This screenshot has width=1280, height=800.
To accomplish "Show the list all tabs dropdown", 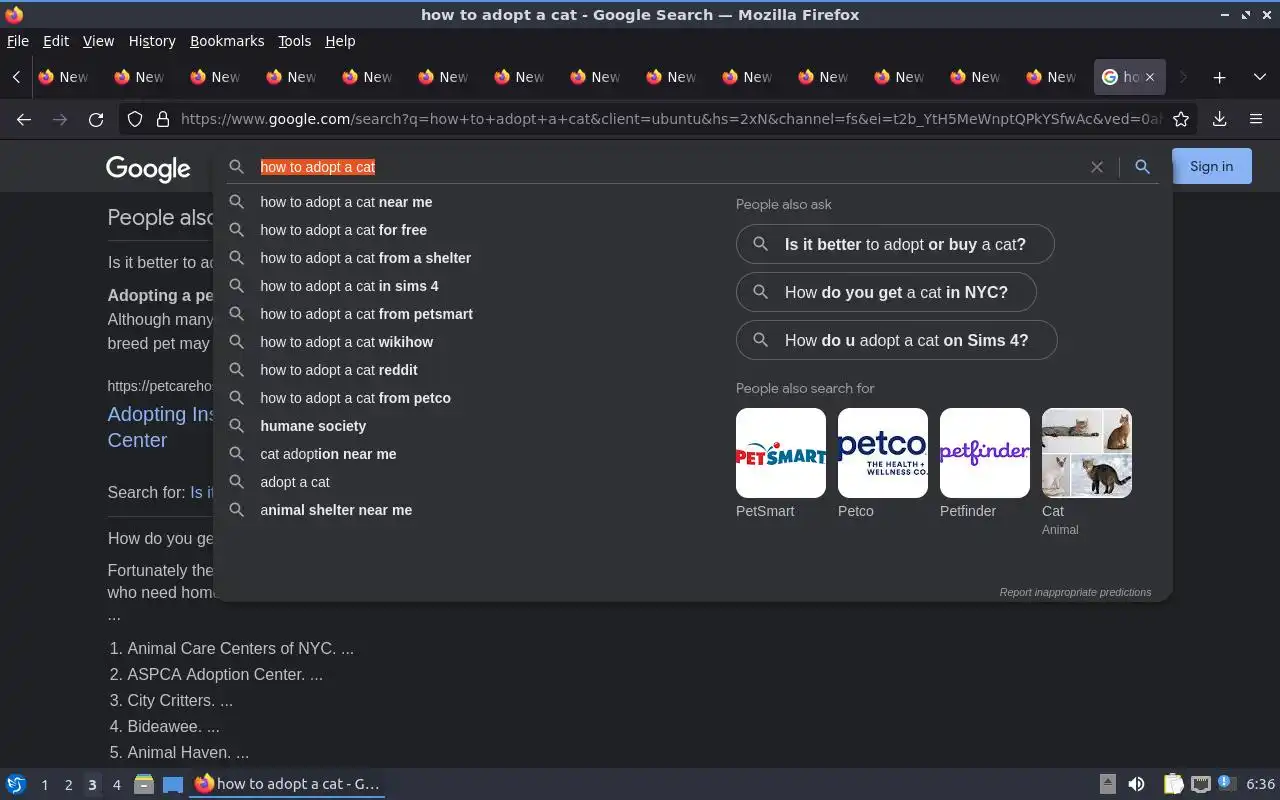I will pos(1259,77).
